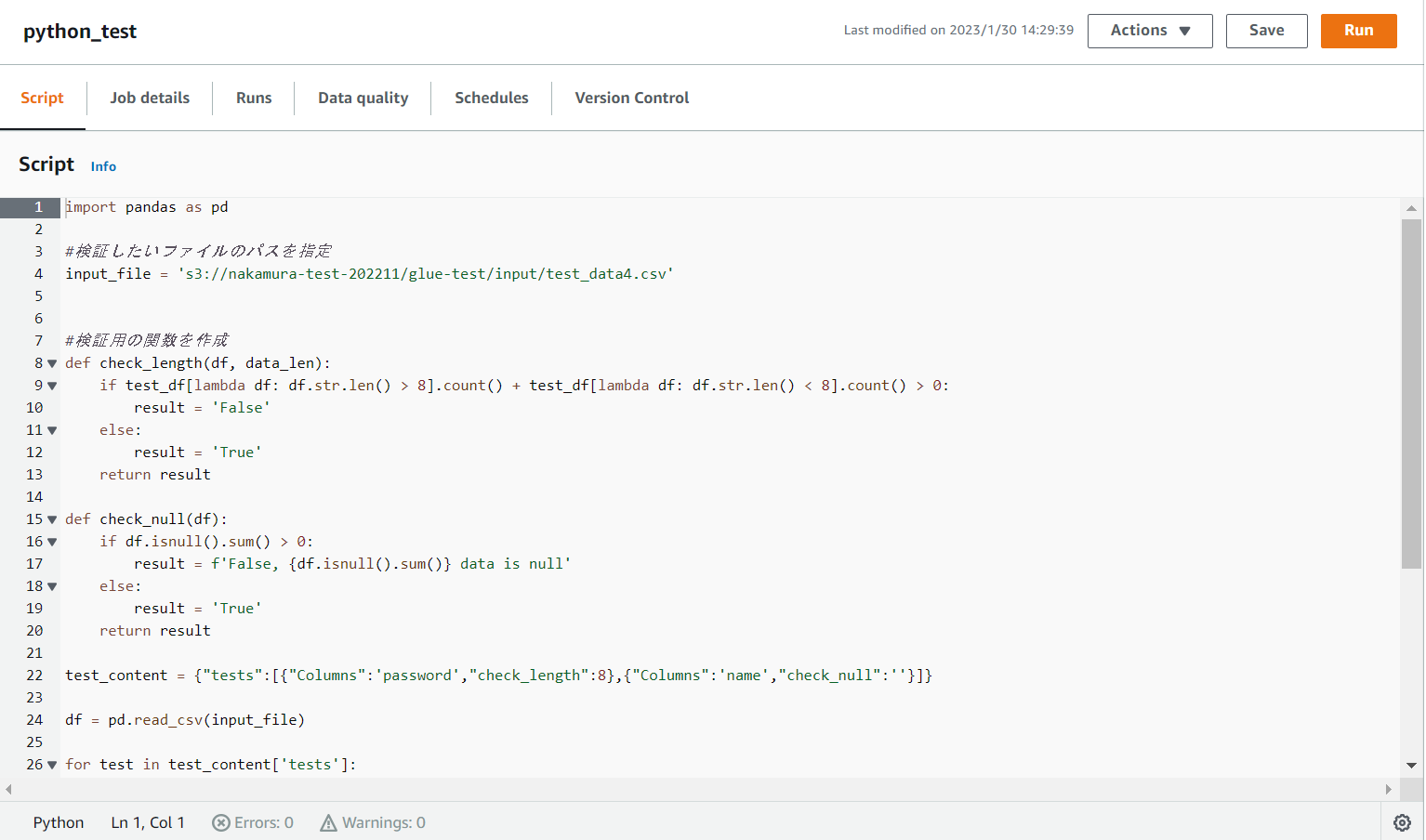Collapse the else block at line 11
This screenshot has width=1426, height=840.
point(52,430)
